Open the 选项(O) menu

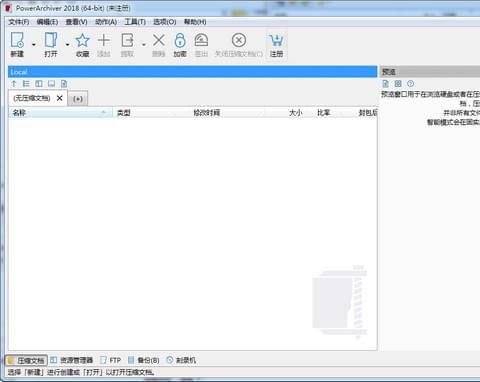pos(165,22)
